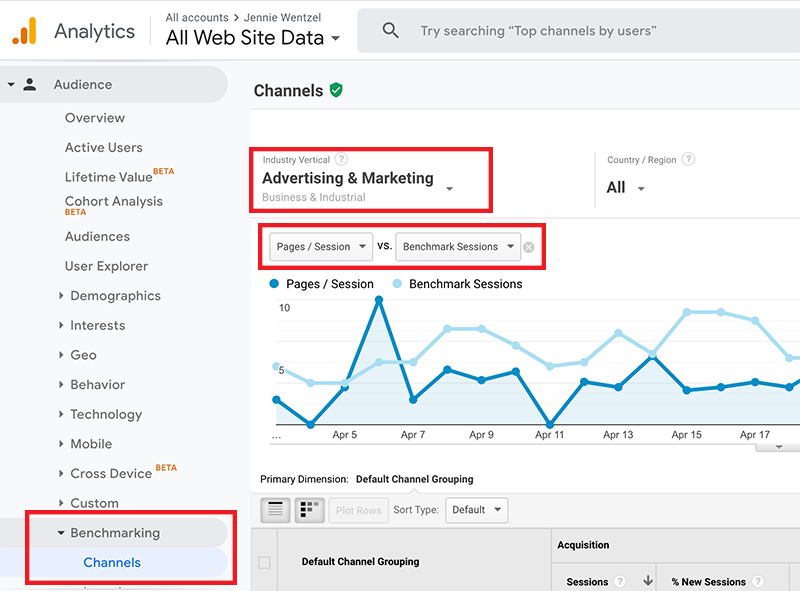Click the % New Sessions column header
Viewport: 800px width, 591px height.
[708, 582]
